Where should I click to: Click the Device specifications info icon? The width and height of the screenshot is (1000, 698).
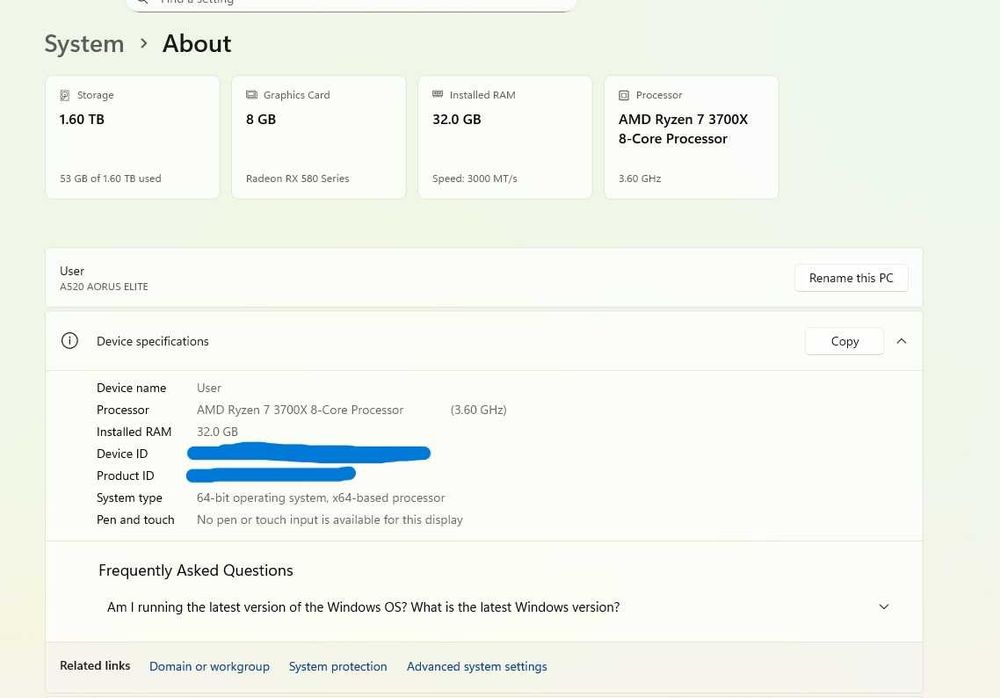pyautogui.click(x=70, y=341)
